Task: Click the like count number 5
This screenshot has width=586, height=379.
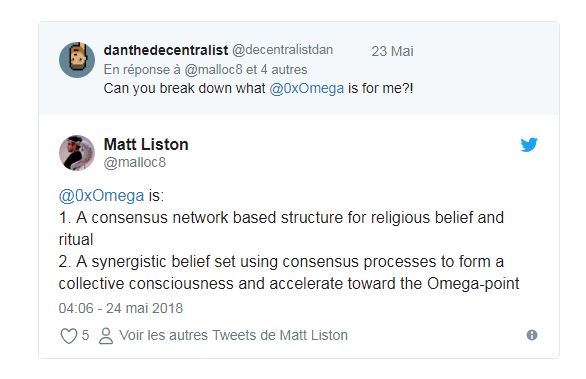Action: pos(85,335)
